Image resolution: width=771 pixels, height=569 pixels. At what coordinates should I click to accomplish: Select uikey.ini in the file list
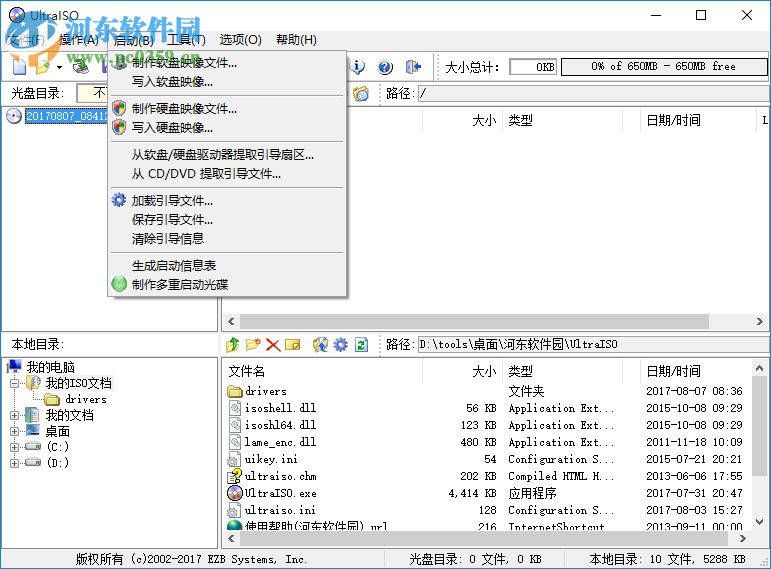coord(271,459)
